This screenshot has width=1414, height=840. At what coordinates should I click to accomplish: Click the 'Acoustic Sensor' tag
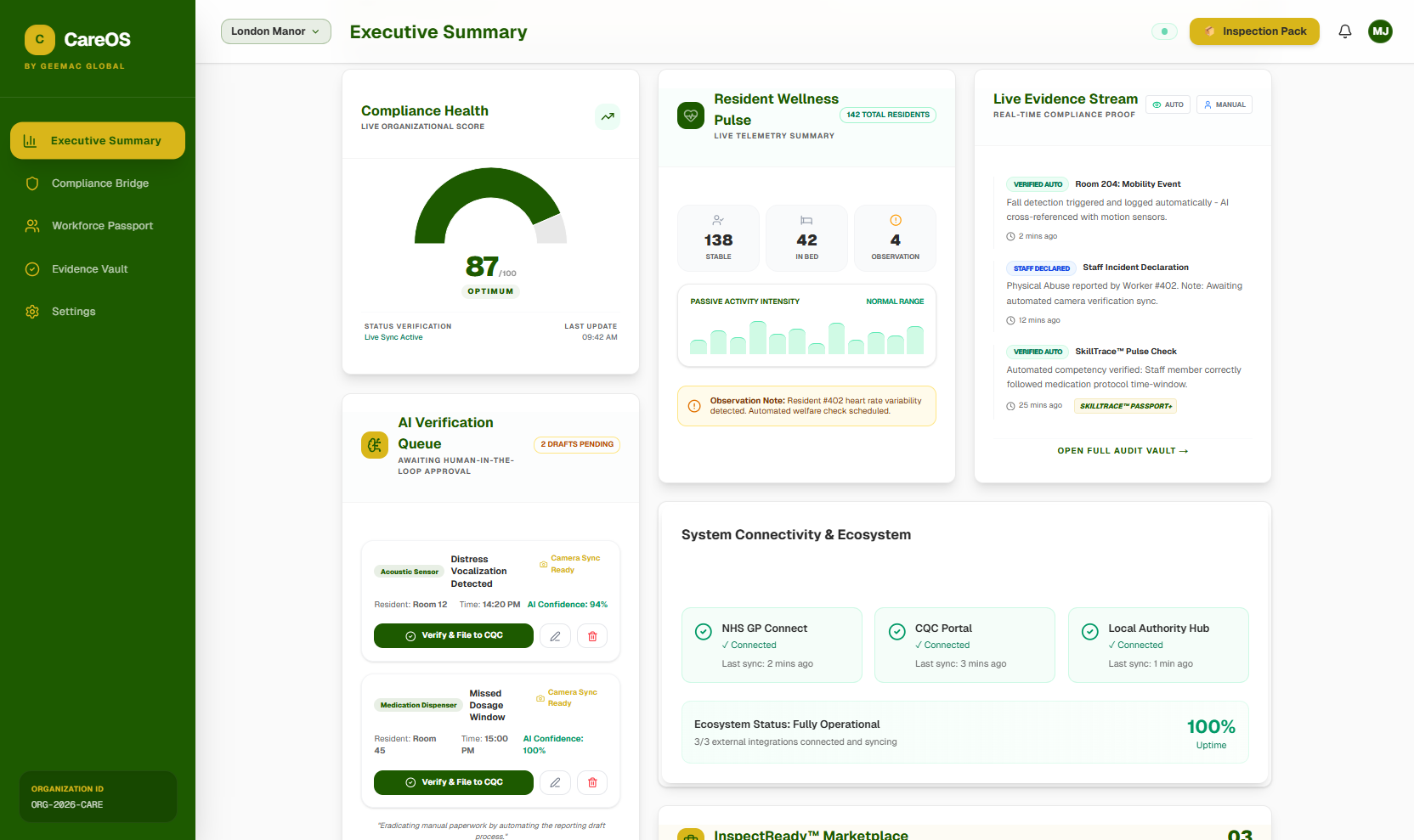pyautogui.click(x=410, y=572)
